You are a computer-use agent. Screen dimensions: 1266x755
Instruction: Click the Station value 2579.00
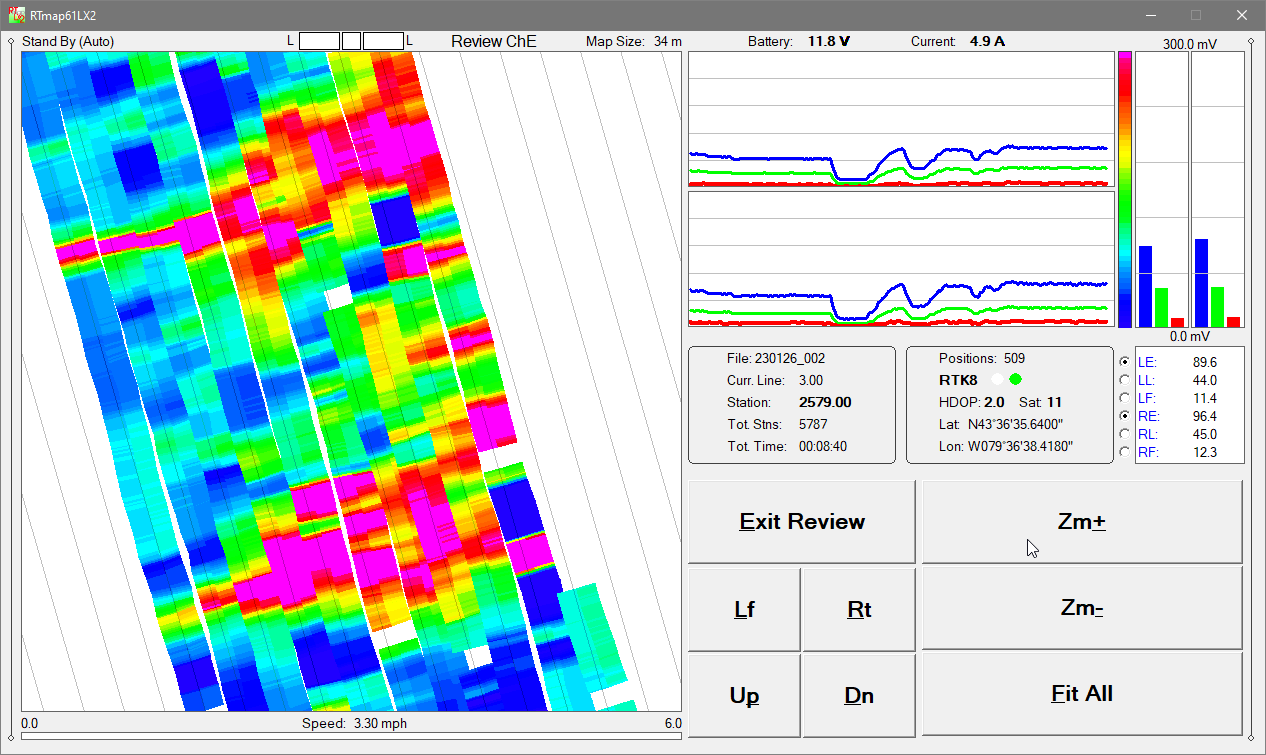coord(825,402)
